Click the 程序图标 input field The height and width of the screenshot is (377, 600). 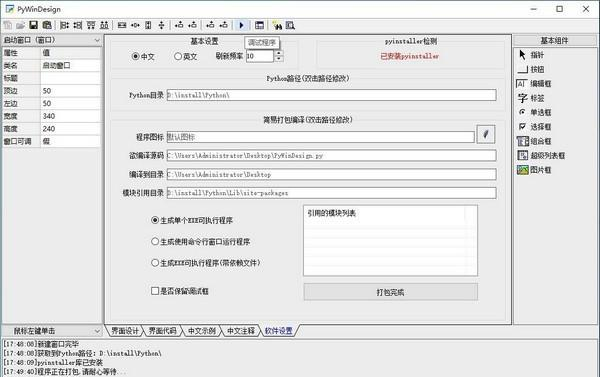tap(321, 137)
